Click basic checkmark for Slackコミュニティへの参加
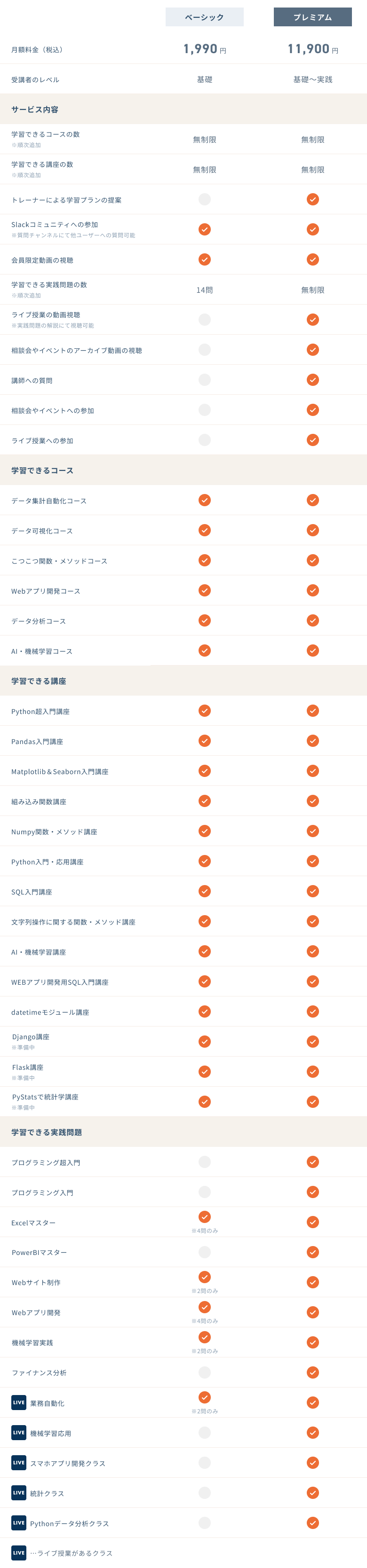Screen dimensions: 367x1568 (205, 229)
